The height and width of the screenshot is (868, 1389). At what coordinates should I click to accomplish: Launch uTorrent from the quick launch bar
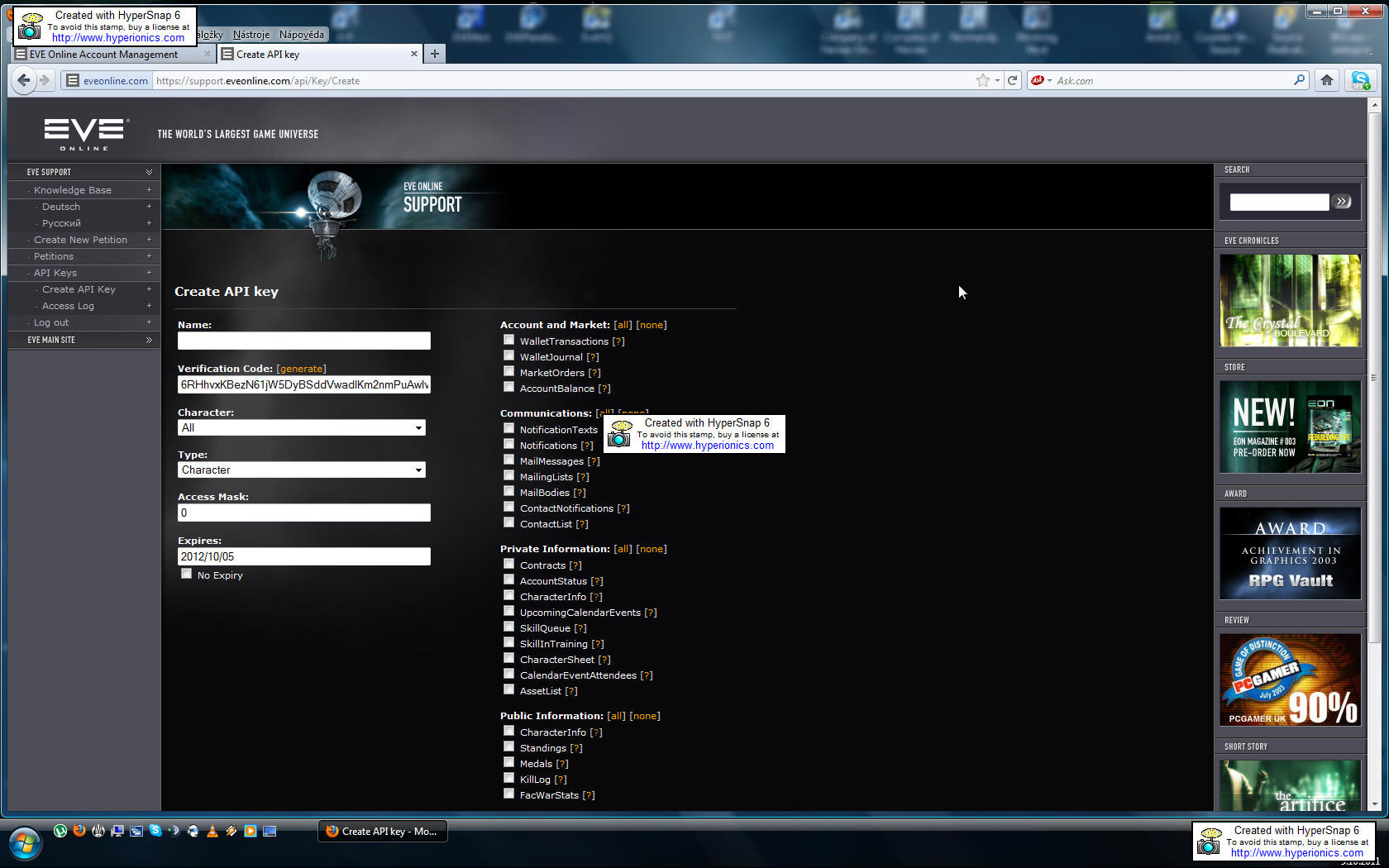click(x=60, y=831)
